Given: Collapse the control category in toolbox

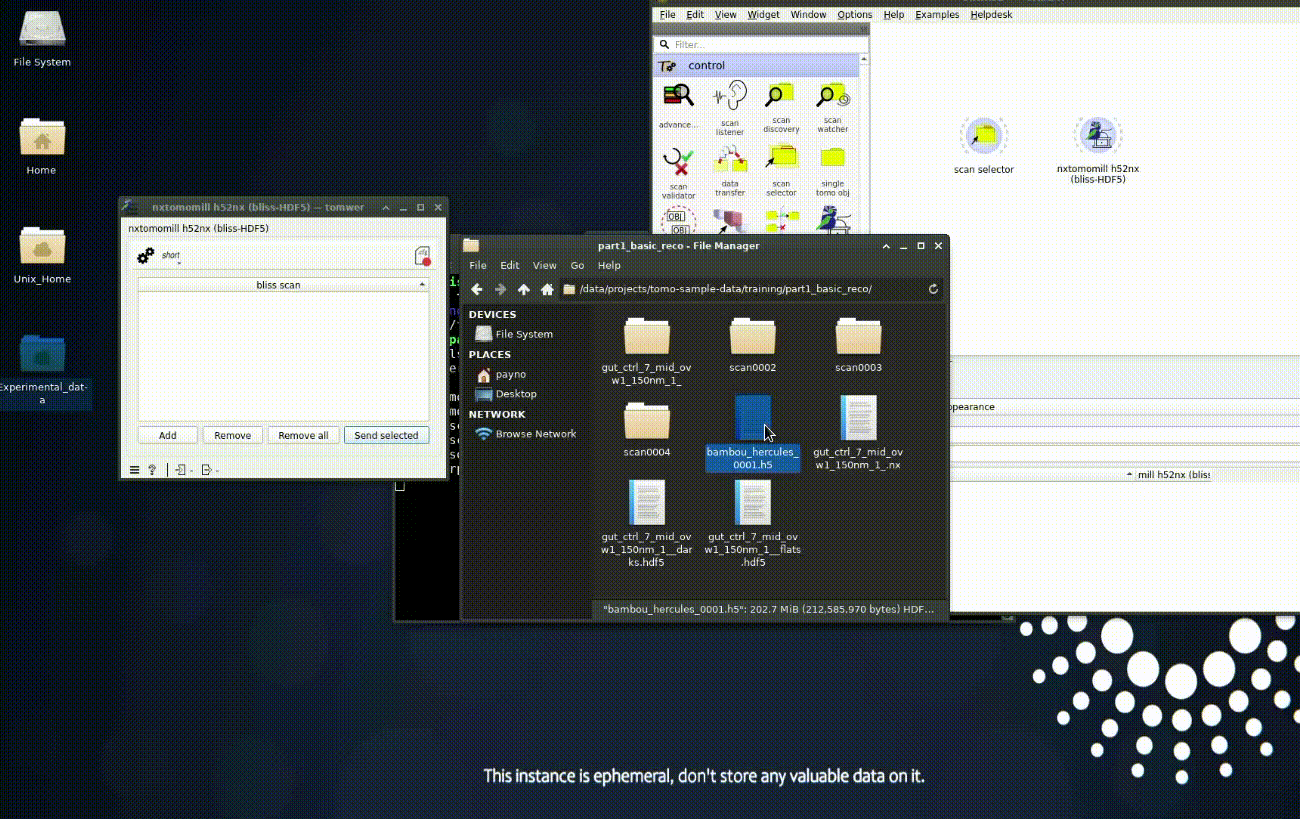Looking at the screenshot, I should tap(757, 65).
